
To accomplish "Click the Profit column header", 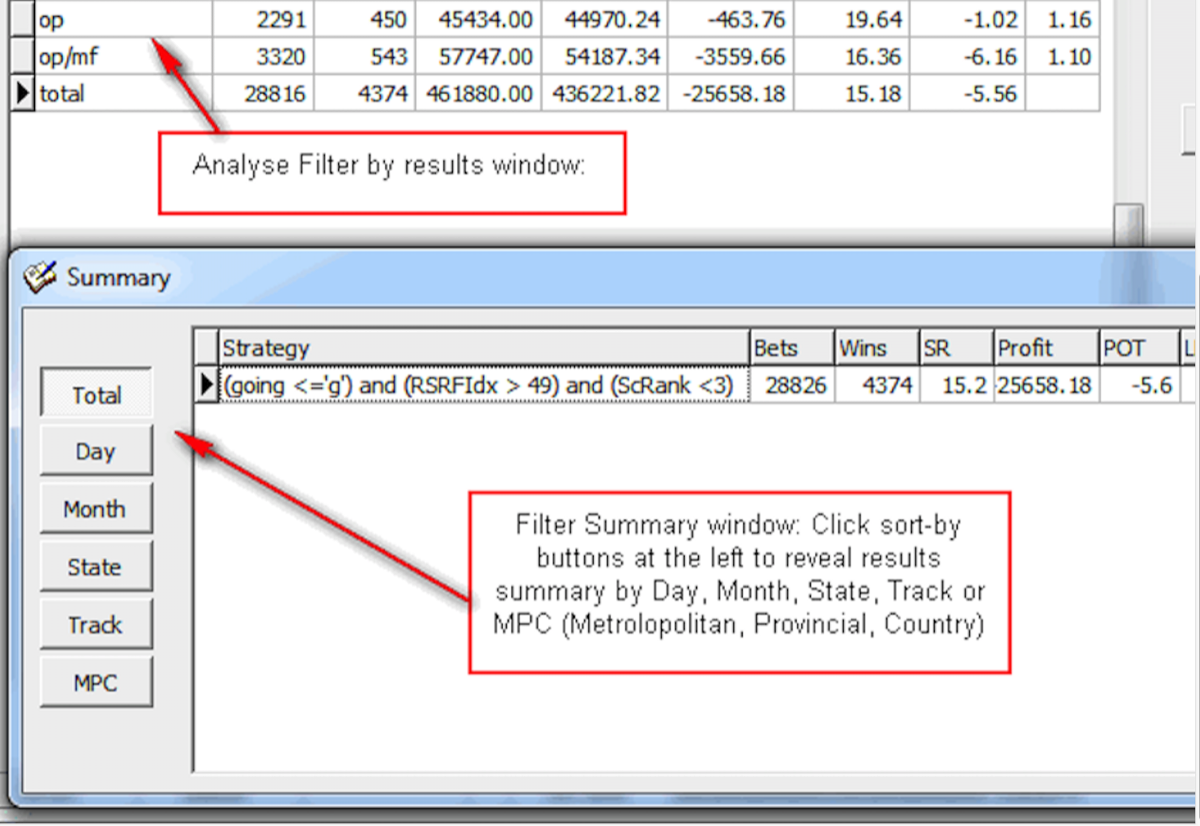I will 1045,348.
